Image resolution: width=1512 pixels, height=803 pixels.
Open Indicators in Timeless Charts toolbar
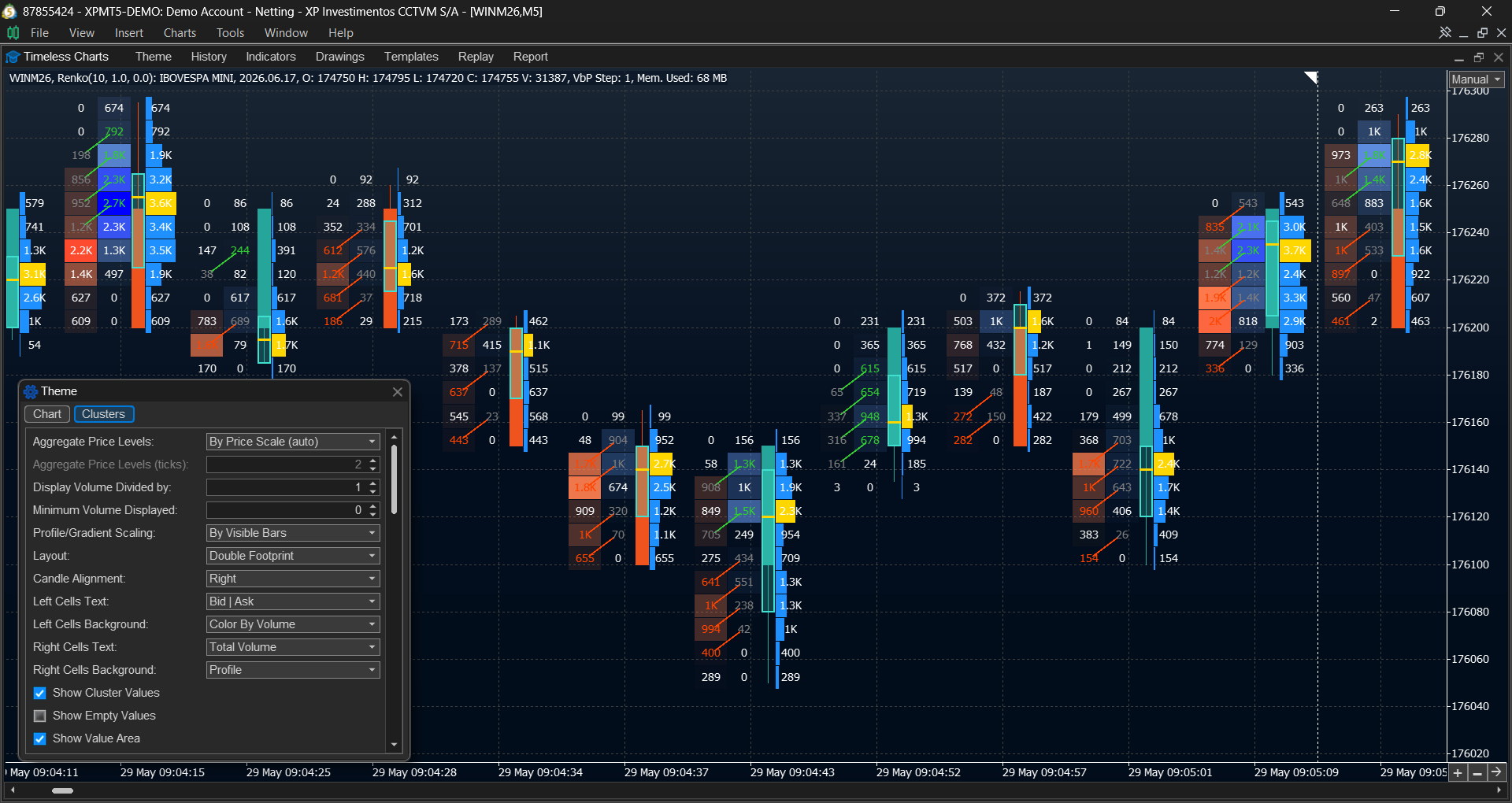tap(271, 57)
